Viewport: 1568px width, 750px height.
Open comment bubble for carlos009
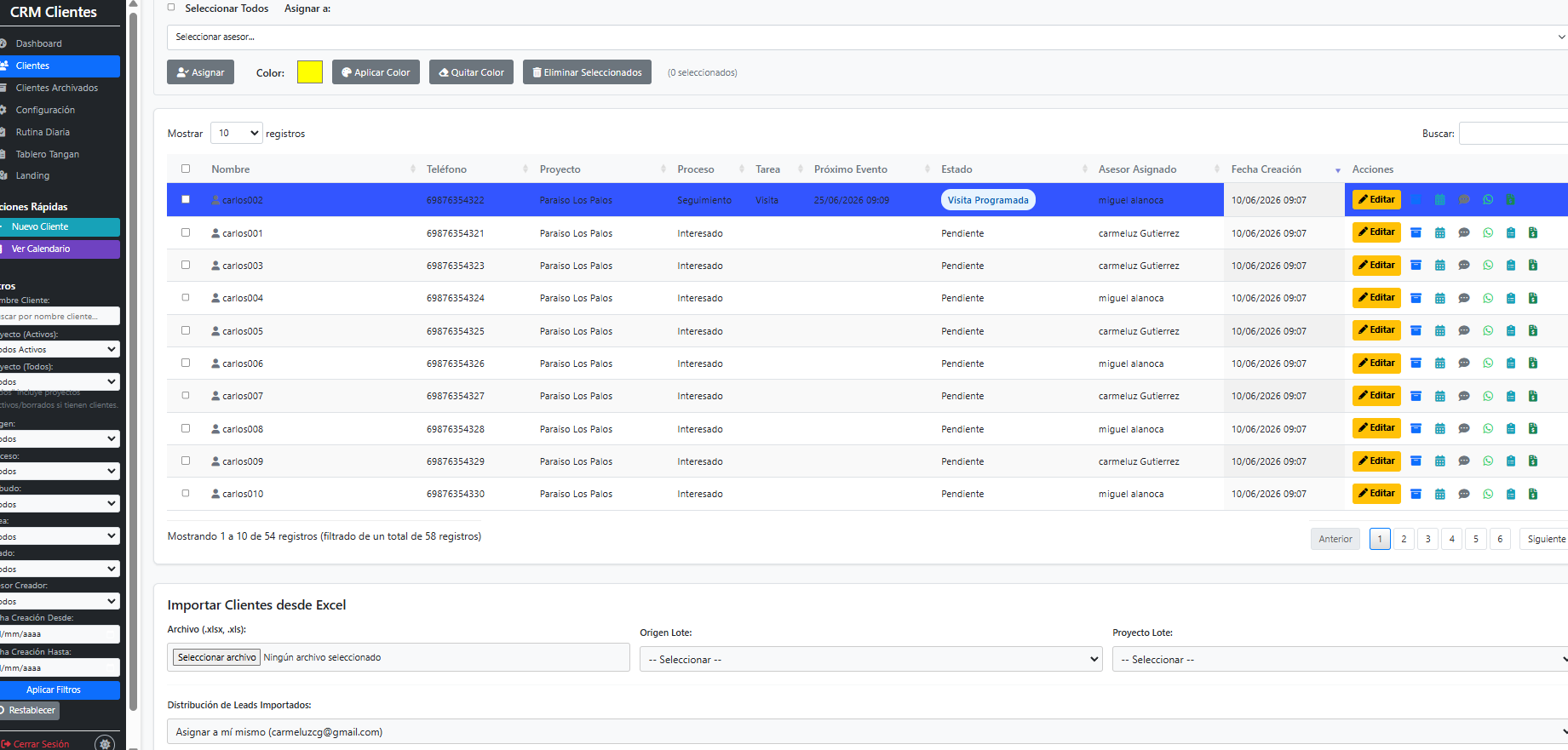click(x=1464, y=461)
